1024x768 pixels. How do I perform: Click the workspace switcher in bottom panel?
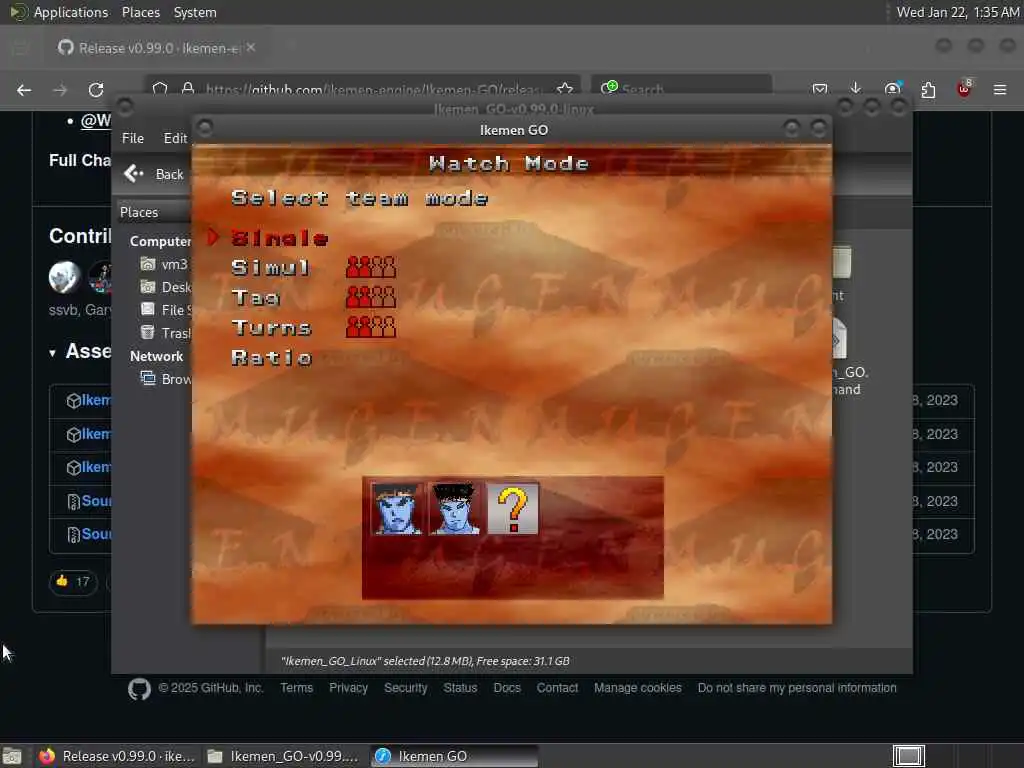click(x=908, y=756)
